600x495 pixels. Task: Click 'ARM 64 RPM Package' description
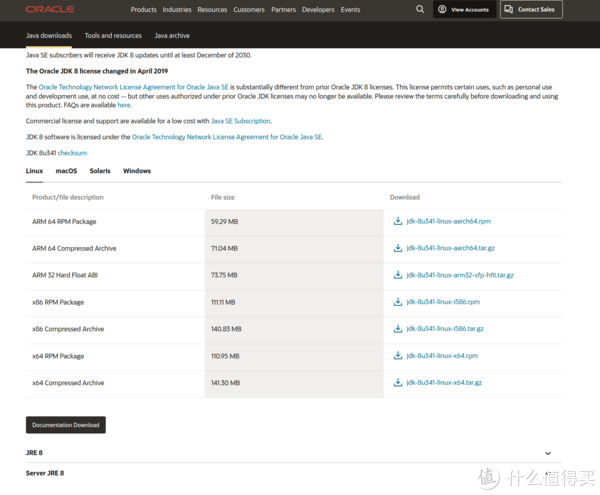64,221
